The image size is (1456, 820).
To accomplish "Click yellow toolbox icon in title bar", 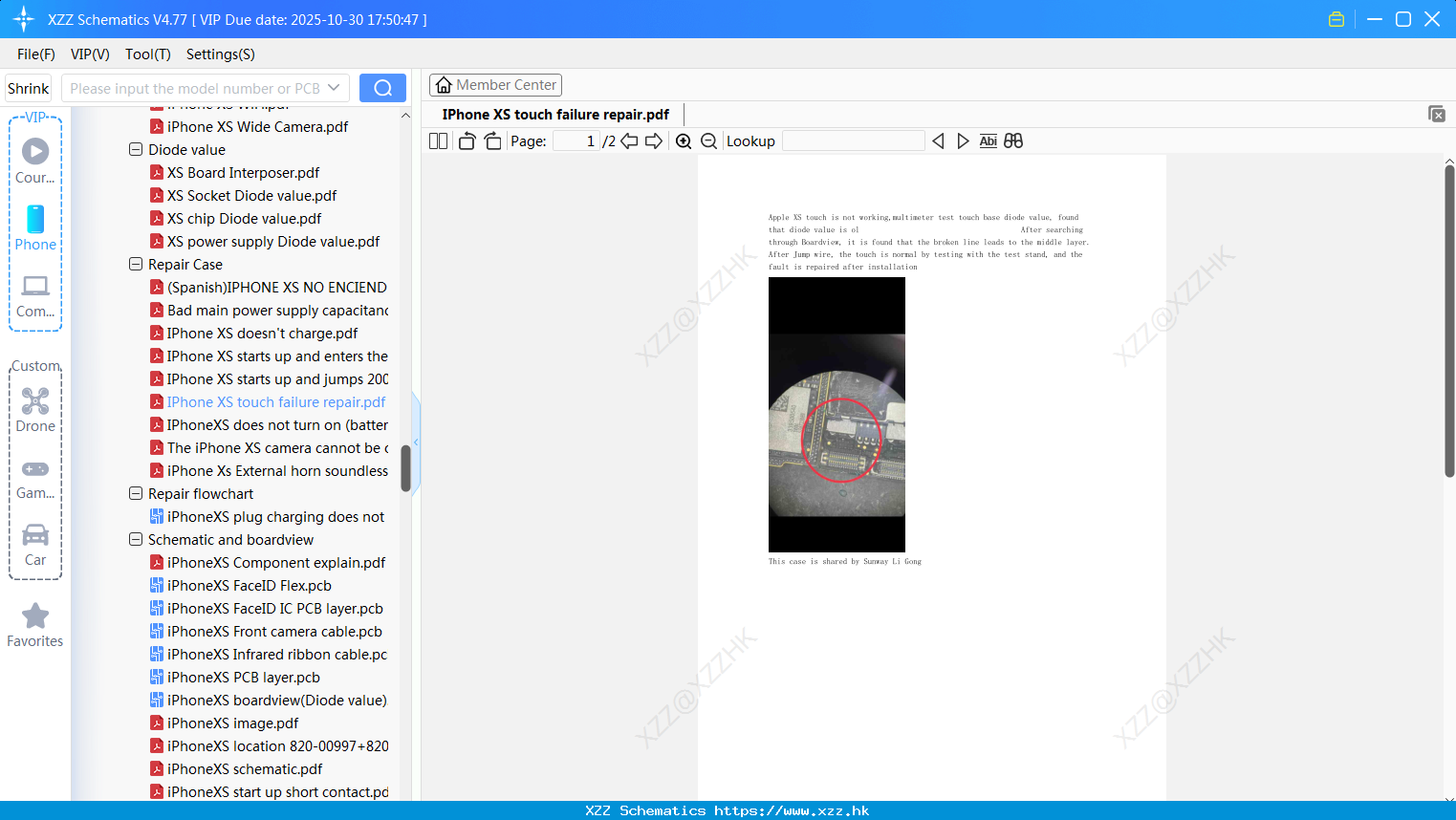I will (x=1336, y=19).
